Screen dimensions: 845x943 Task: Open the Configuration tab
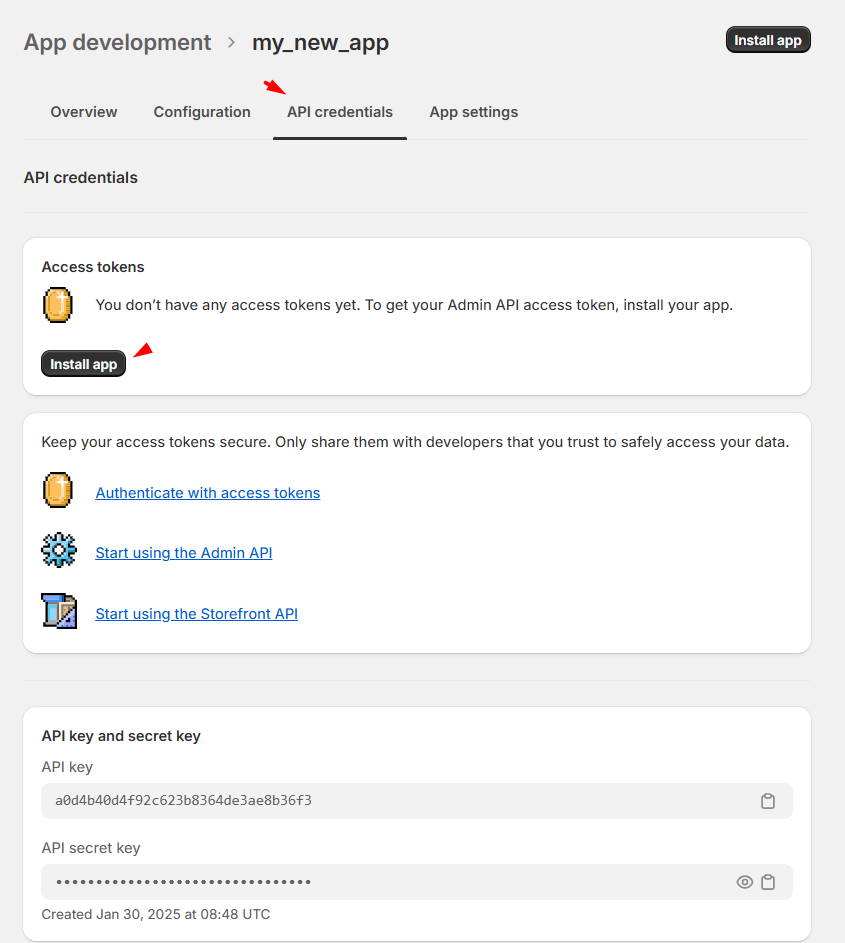(202, 112)
